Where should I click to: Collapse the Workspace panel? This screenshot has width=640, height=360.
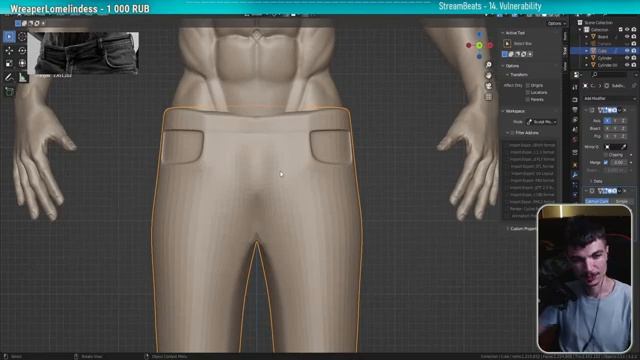tap(503, 111)
